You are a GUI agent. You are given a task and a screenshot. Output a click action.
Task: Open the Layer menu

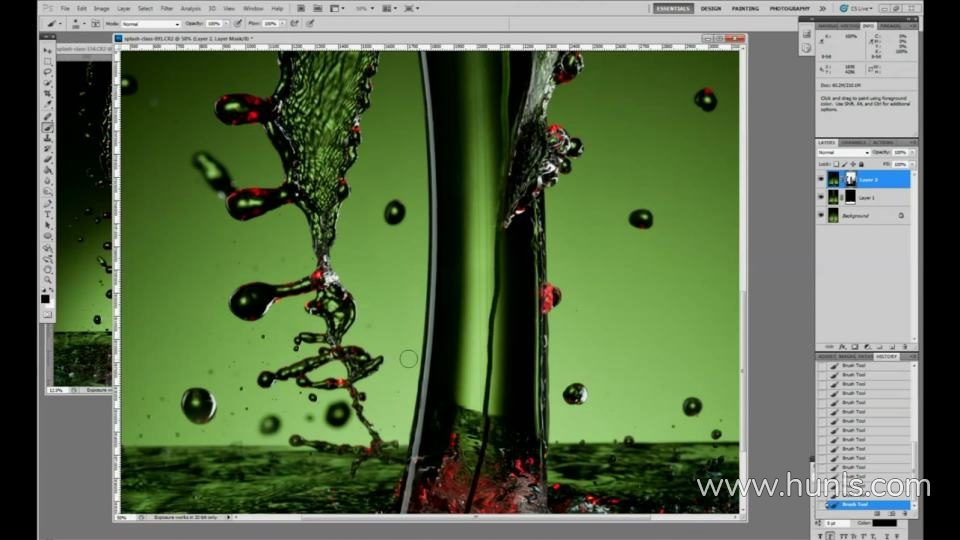point(124,9)
